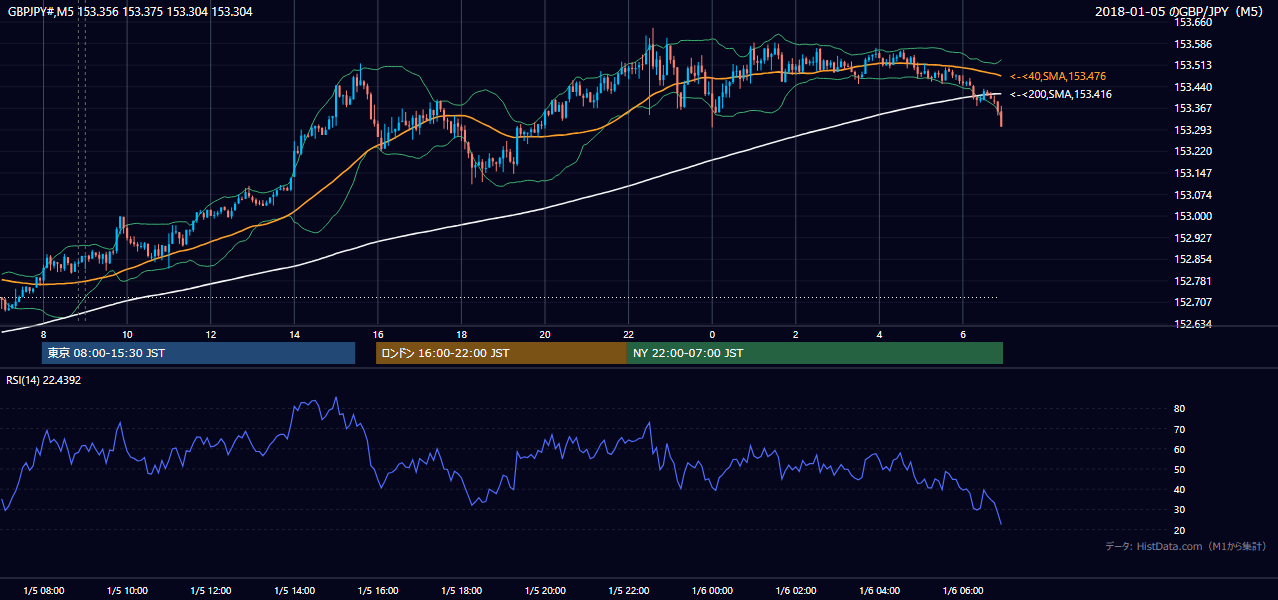Screen dimensions: 1278x600
Task: Click the hour label 10 under price chart
Action: coord(127,334)
